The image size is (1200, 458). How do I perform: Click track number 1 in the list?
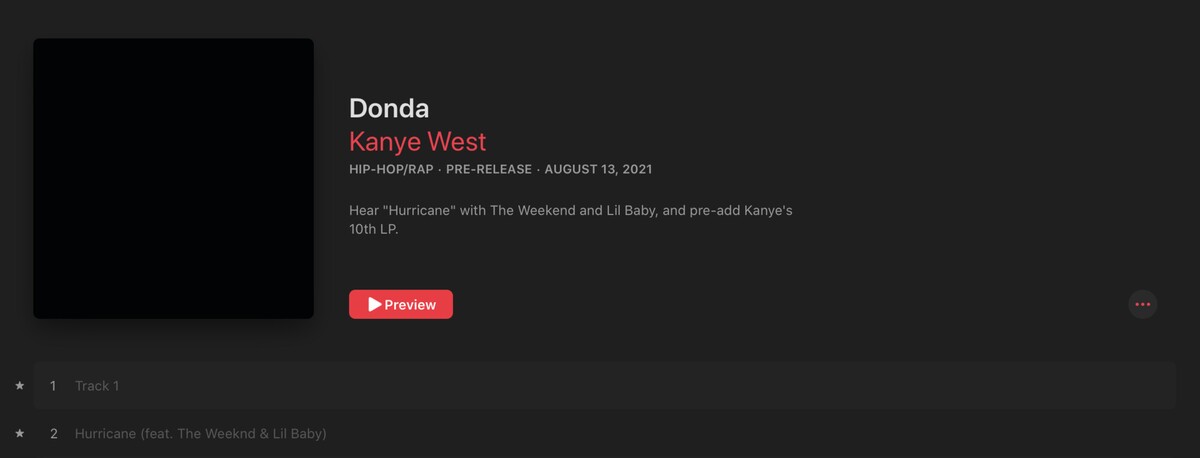pos(53,386)
